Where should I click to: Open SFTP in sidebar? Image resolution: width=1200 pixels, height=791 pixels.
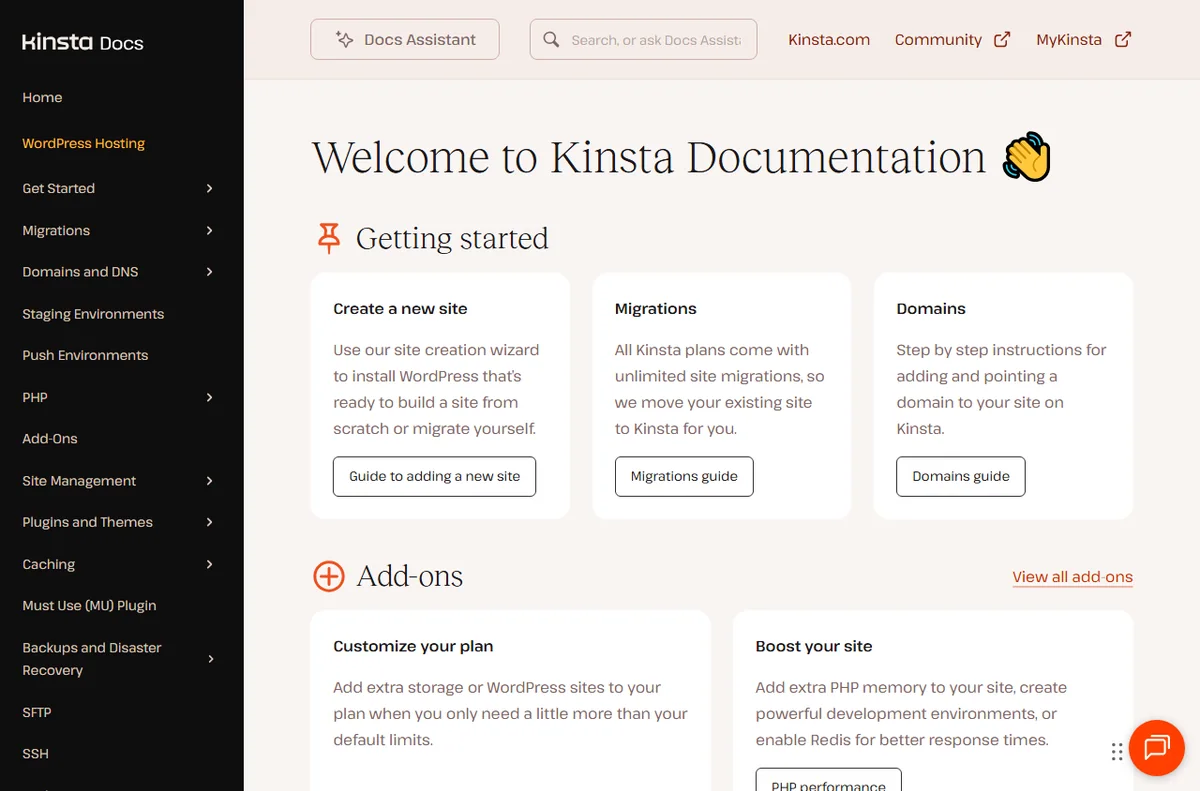point(37,712)
